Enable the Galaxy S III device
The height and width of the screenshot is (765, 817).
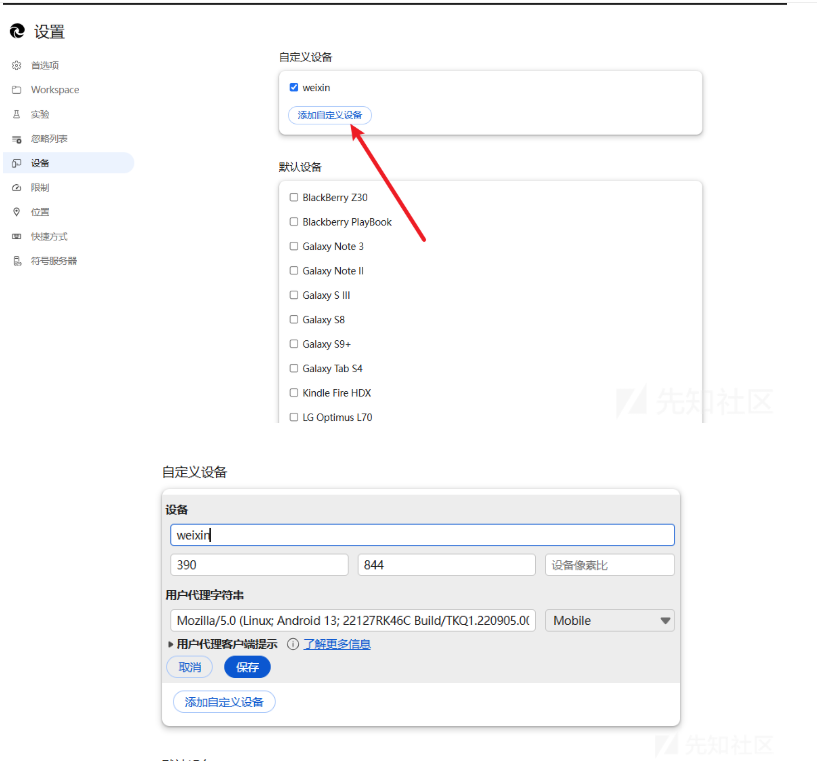click(294, 295)
